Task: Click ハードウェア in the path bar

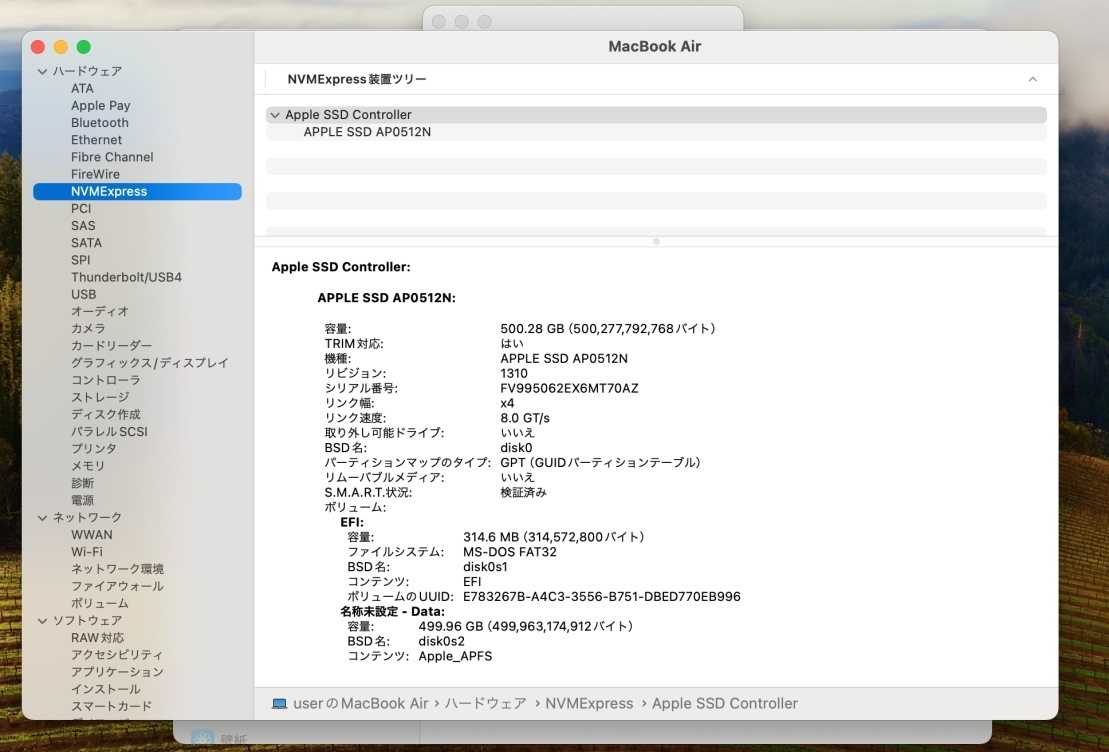Action: (x=485, y=704)
